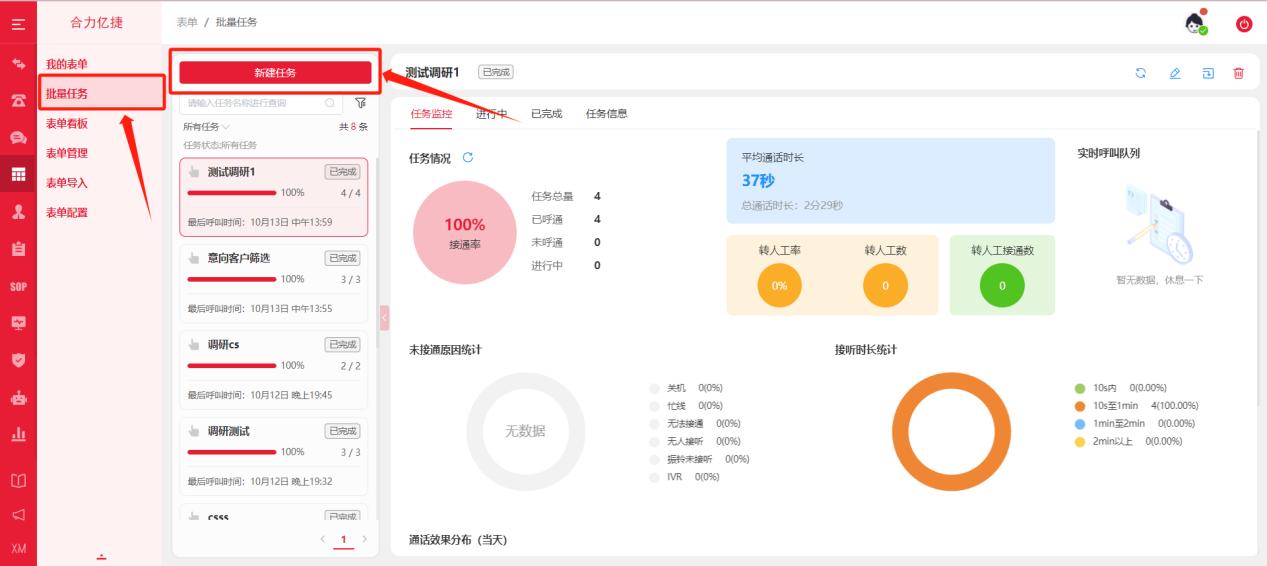This screenshot has height=566, width=1267.
Task: Open 我的表单 menu item
Action: pyautogui.click(x=67, y=64)
